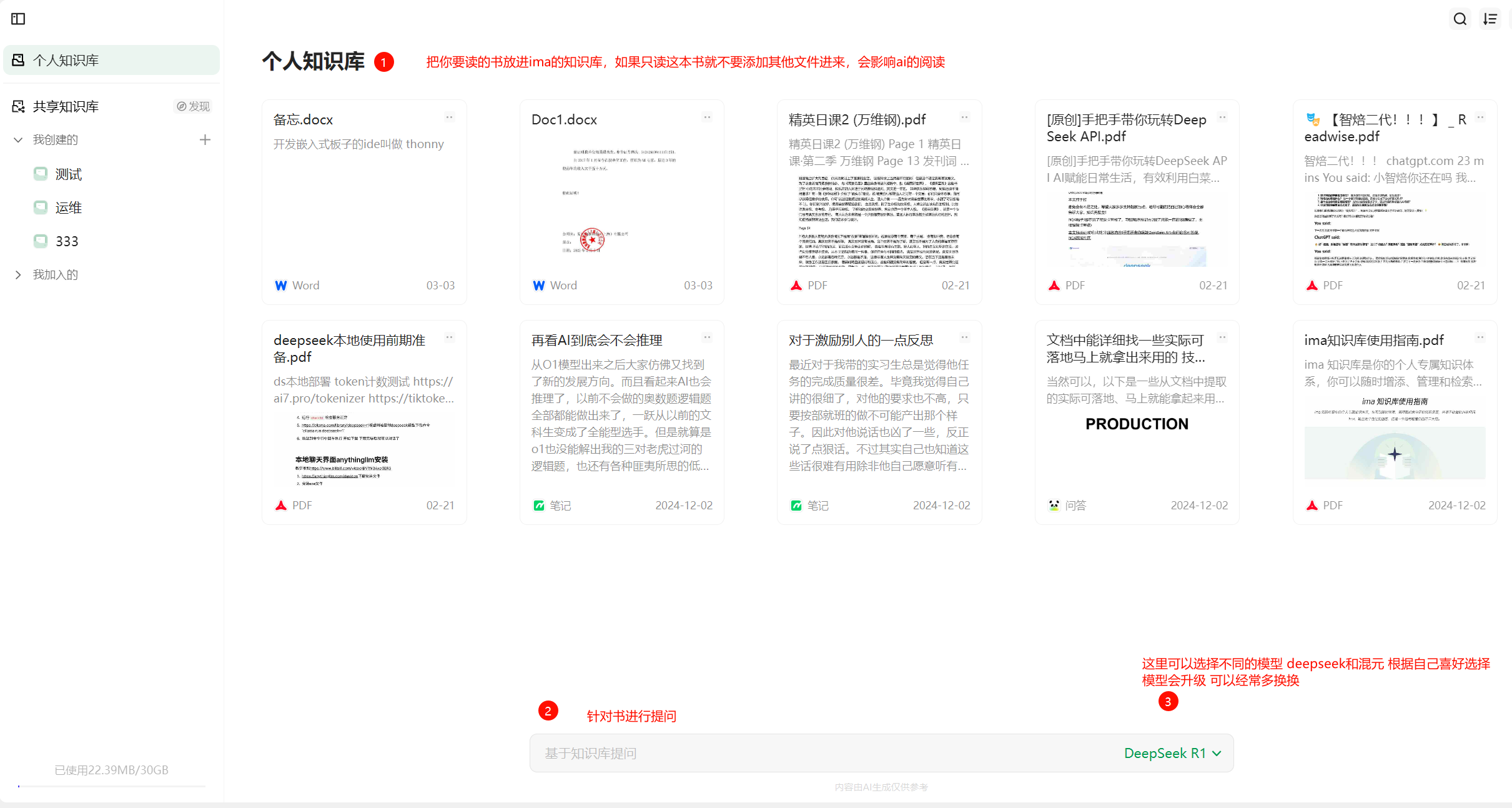Open search with the magnifier icon
Screen dimensions: 1512x808
point(1460,19)
